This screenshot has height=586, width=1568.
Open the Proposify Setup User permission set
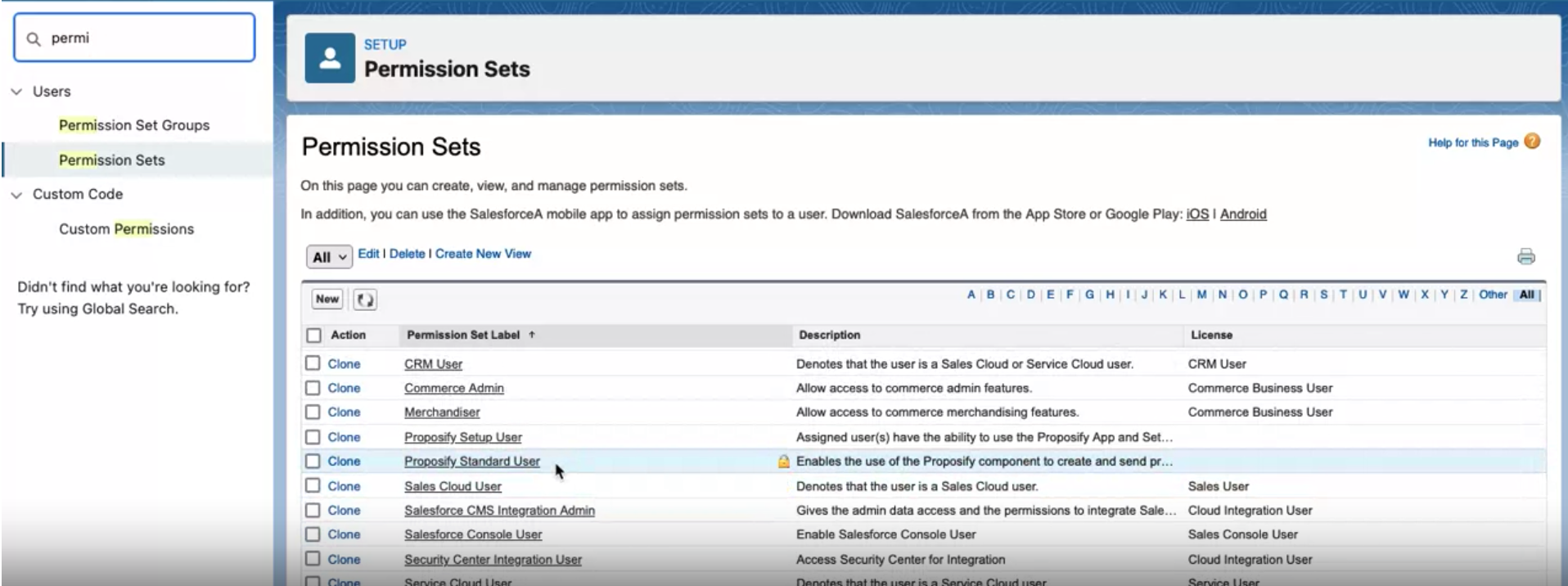click(x=463, y=438)
